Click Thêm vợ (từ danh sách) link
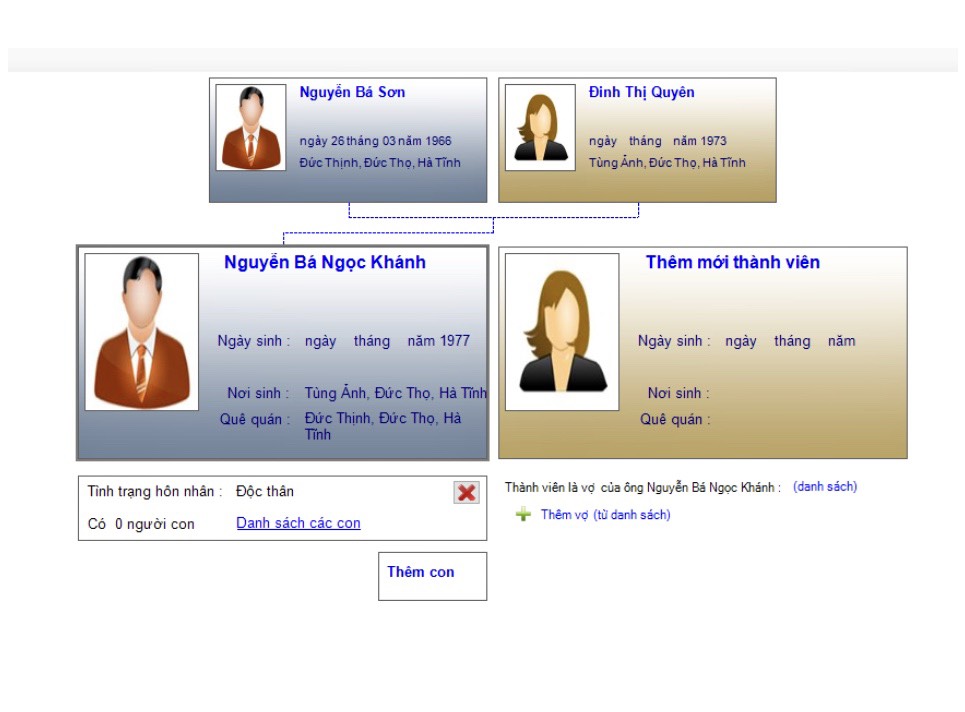Image resolution: width=965 pixels, height=712 pixels. click(x=606, y=514)
